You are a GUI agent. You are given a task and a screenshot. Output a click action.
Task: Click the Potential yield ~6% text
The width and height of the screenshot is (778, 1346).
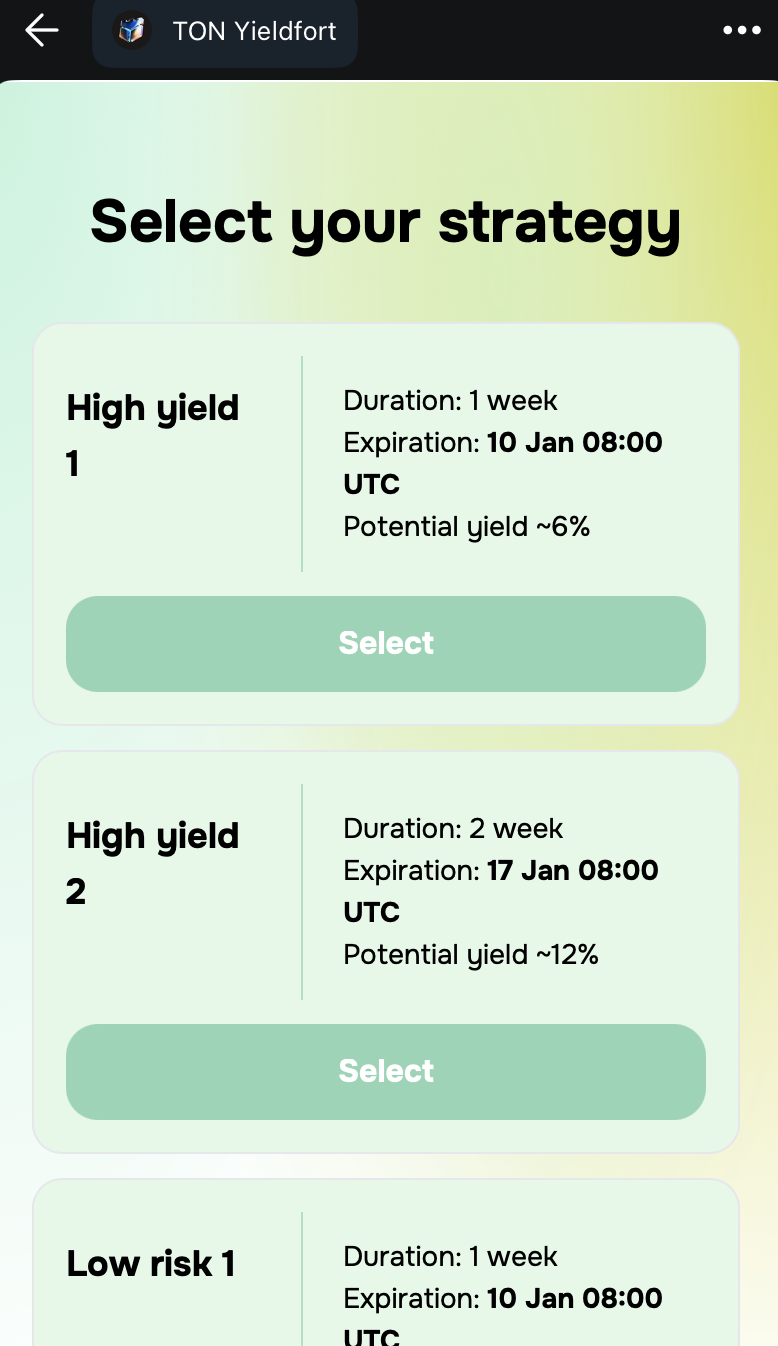click(x=467, y=526)
